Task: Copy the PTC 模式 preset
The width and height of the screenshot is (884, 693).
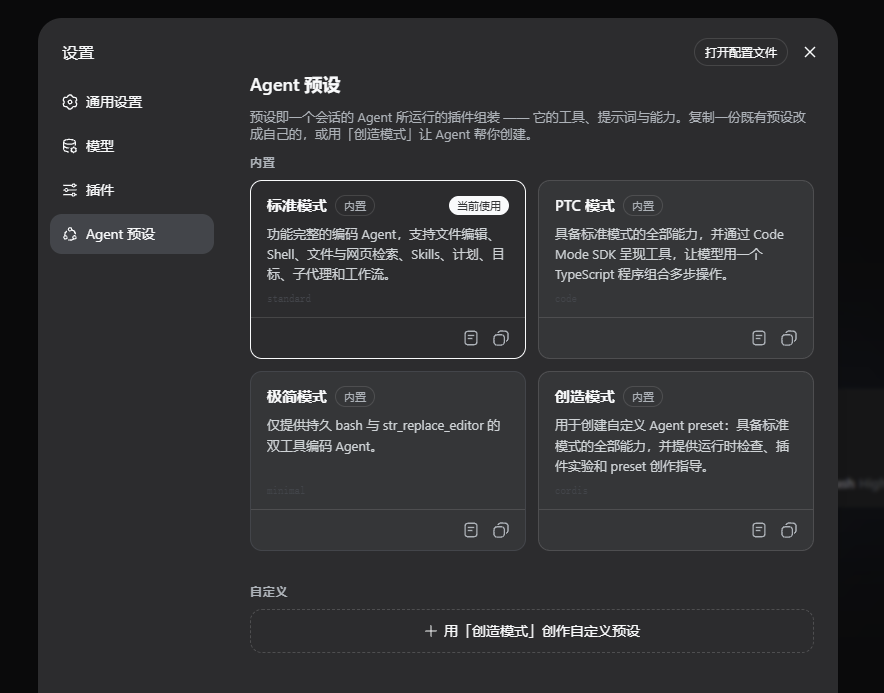Action: tap(789, 338)
